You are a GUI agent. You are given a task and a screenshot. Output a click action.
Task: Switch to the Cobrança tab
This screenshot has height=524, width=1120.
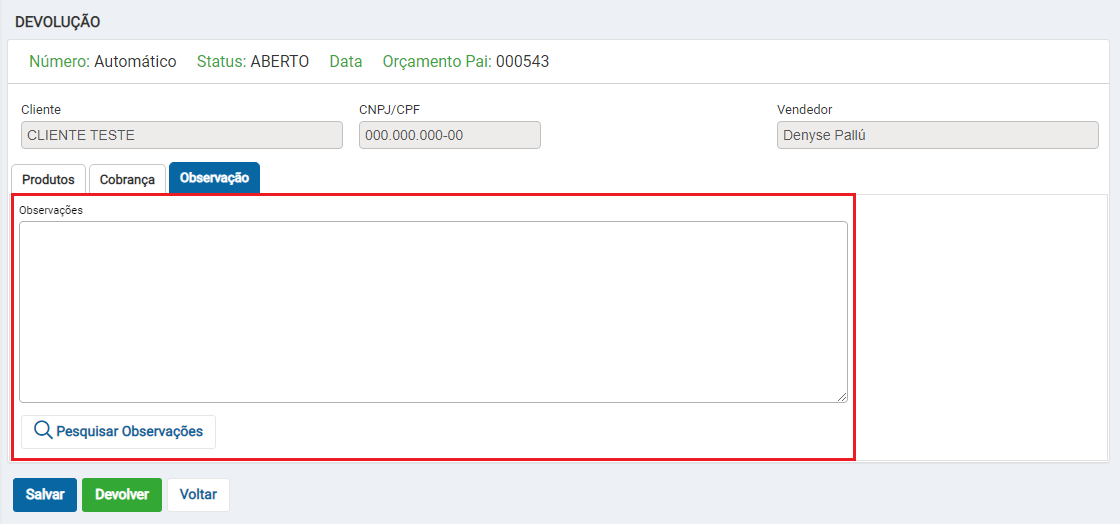[127, 179]
